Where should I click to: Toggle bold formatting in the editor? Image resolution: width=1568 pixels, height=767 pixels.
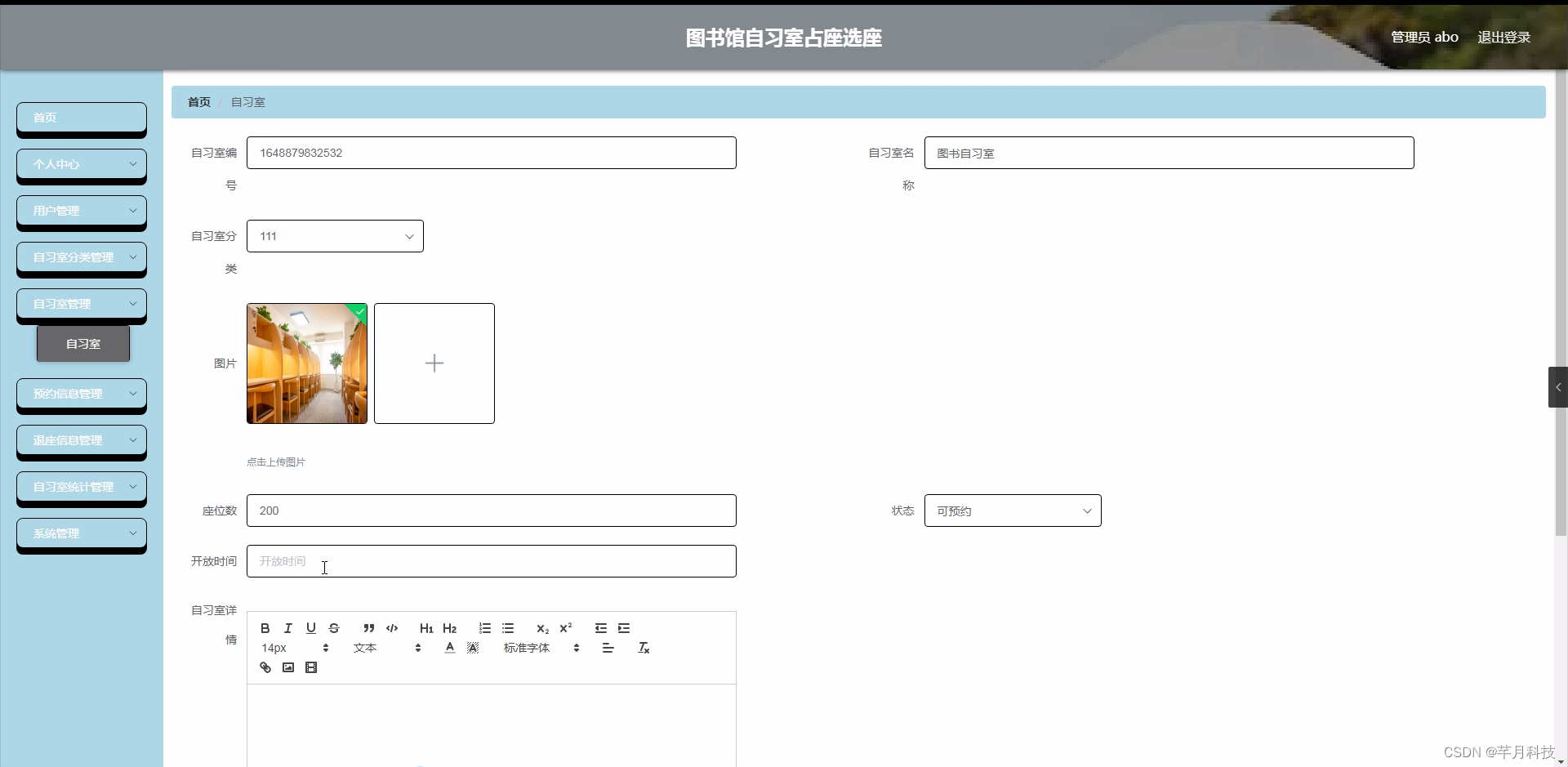point(265,628)
